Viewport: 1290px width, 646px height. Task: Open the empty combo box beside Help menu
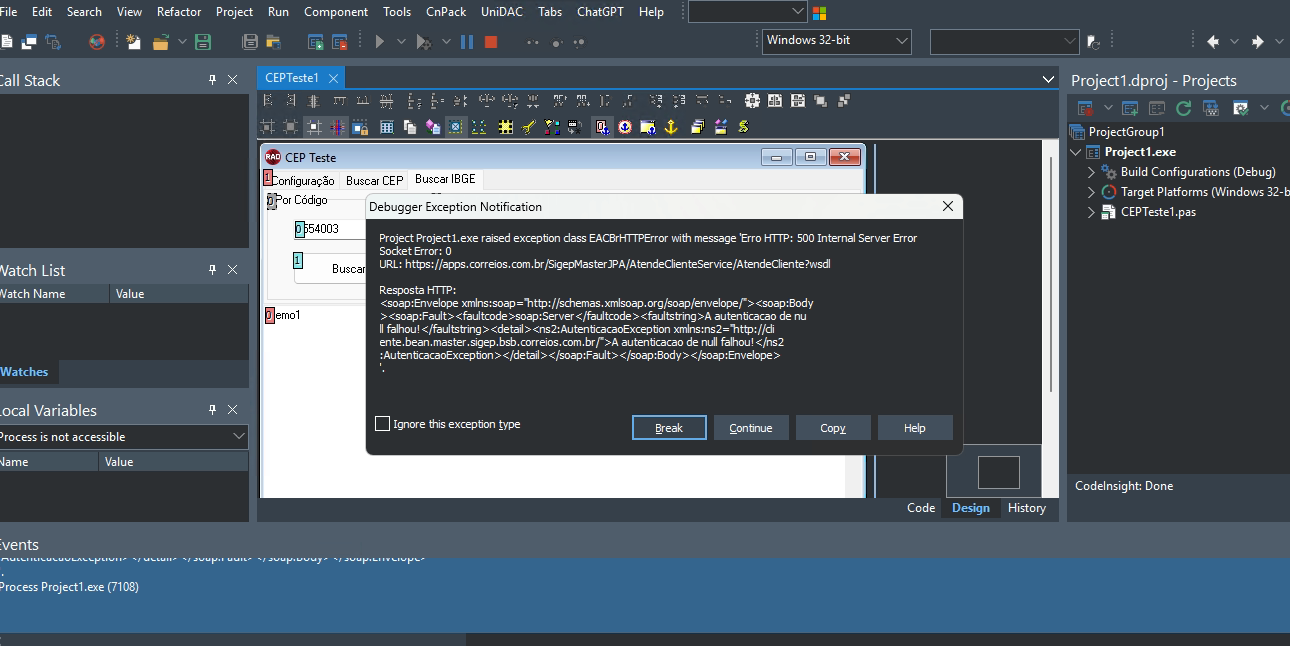click(747, 12)
